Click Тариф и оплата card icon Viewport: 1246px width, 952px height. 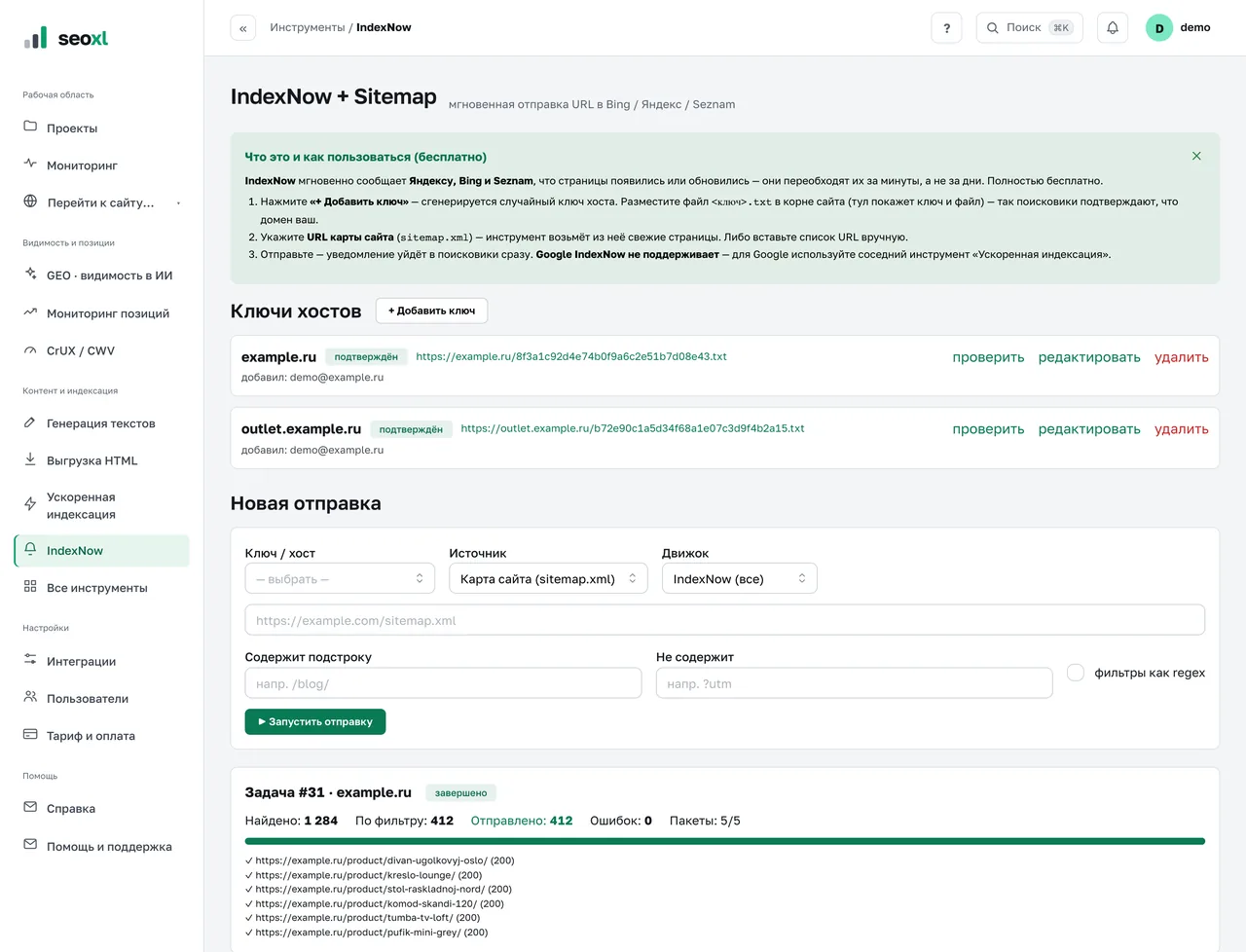tap(30, 735)
